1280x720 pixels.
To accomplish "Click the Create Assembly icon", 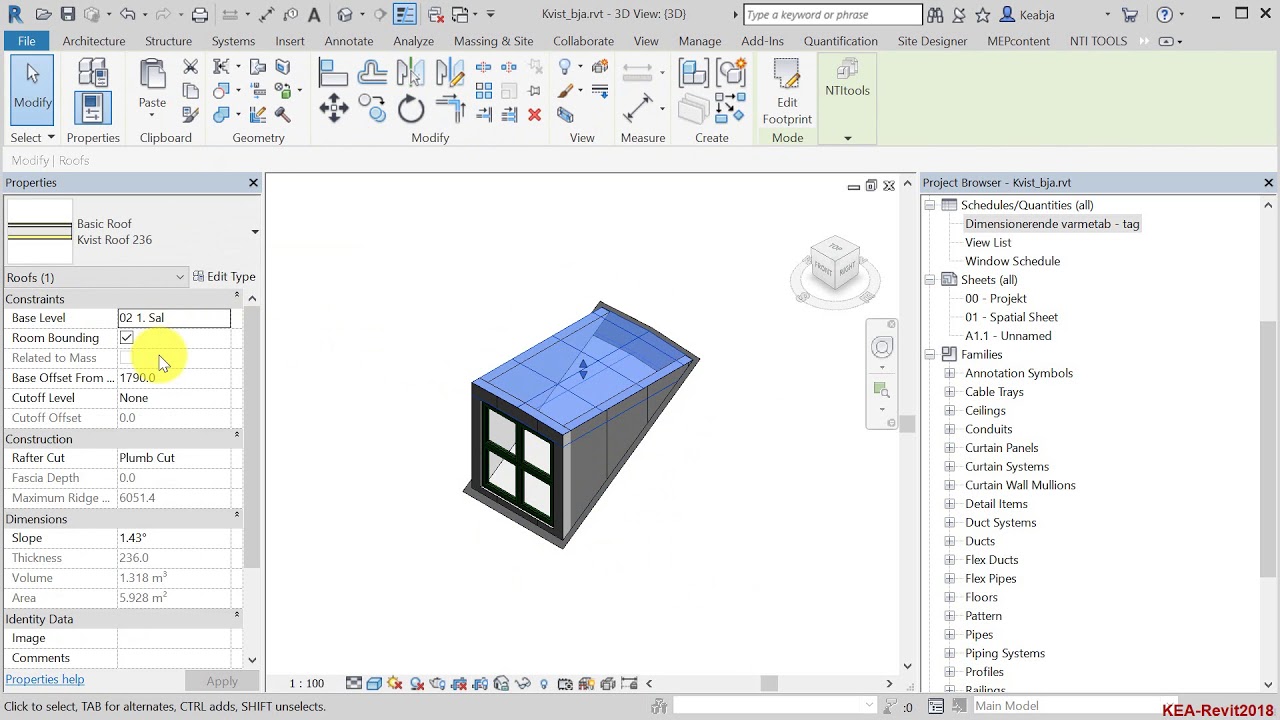I will [693, 73].
